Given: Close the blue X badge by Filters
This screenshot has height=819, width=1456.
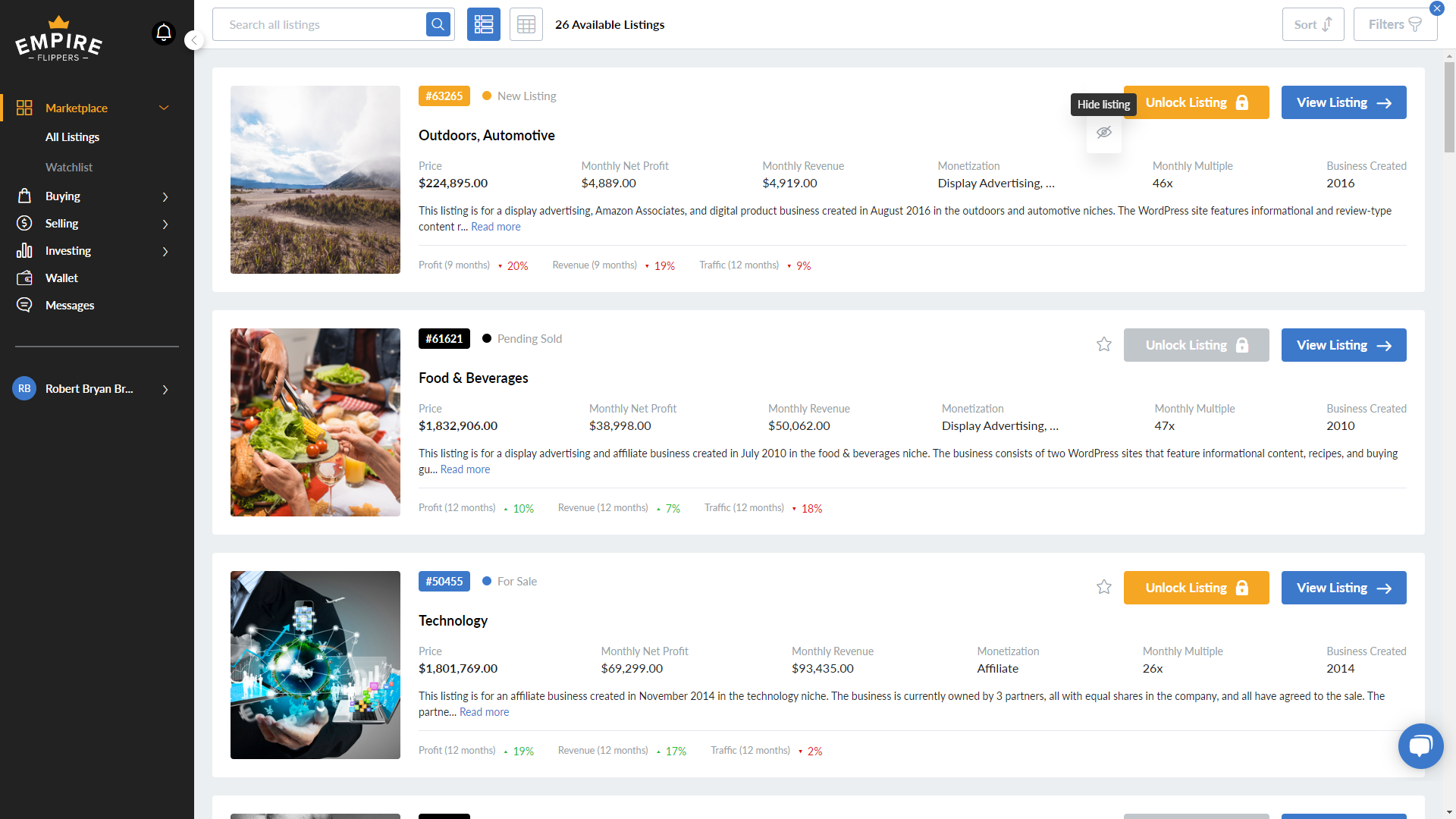Looking at the screenshot, I should (1437, 8).
